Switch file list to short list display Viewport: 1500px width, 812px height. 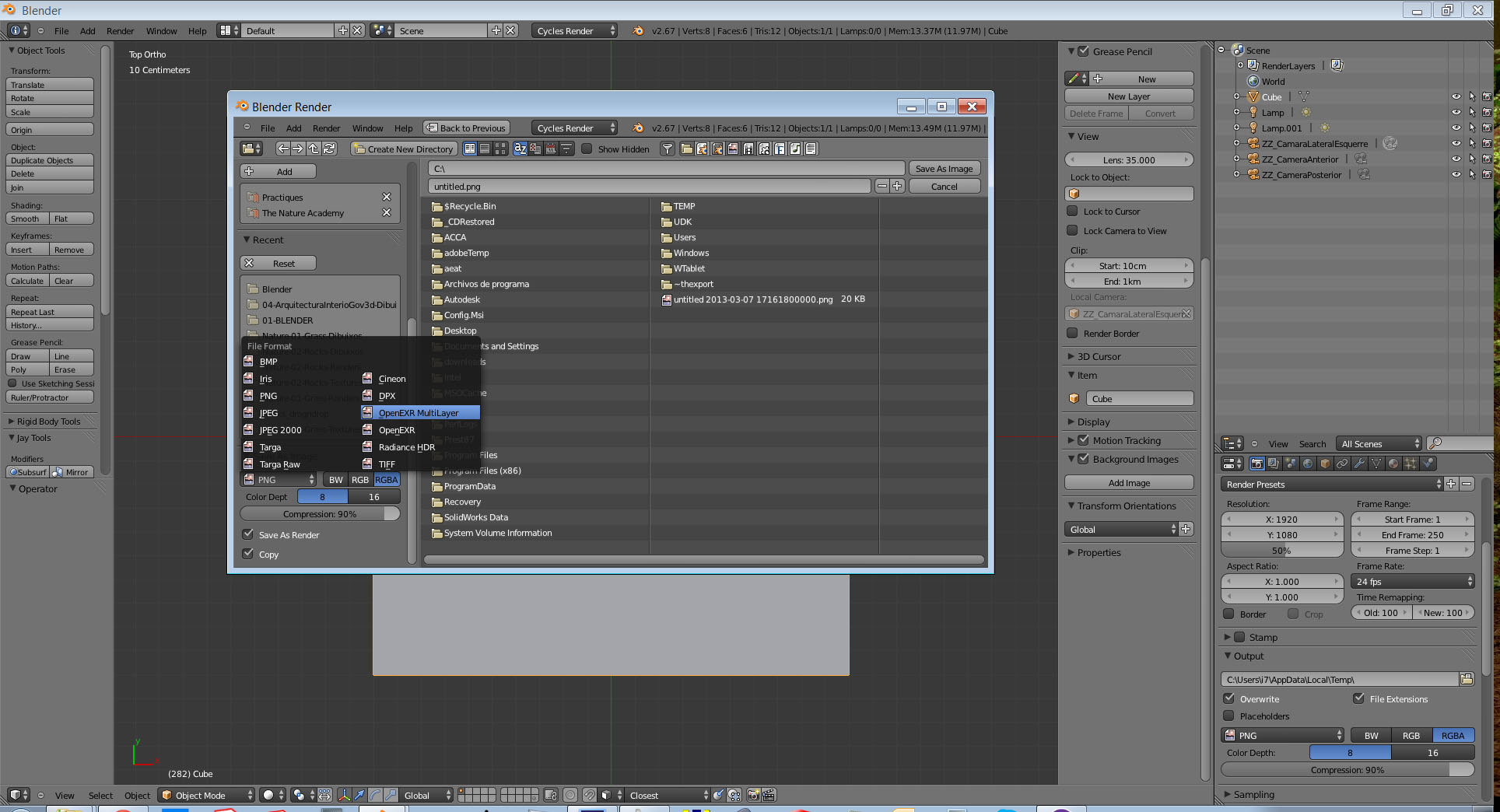469,149
